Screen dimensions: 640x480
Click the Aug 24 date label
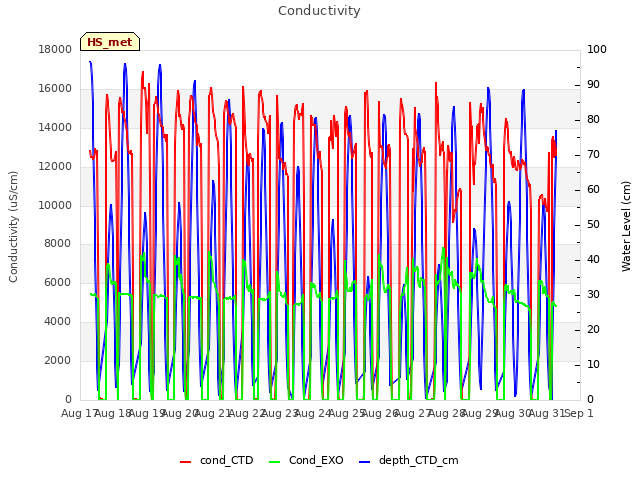(312, 413)
